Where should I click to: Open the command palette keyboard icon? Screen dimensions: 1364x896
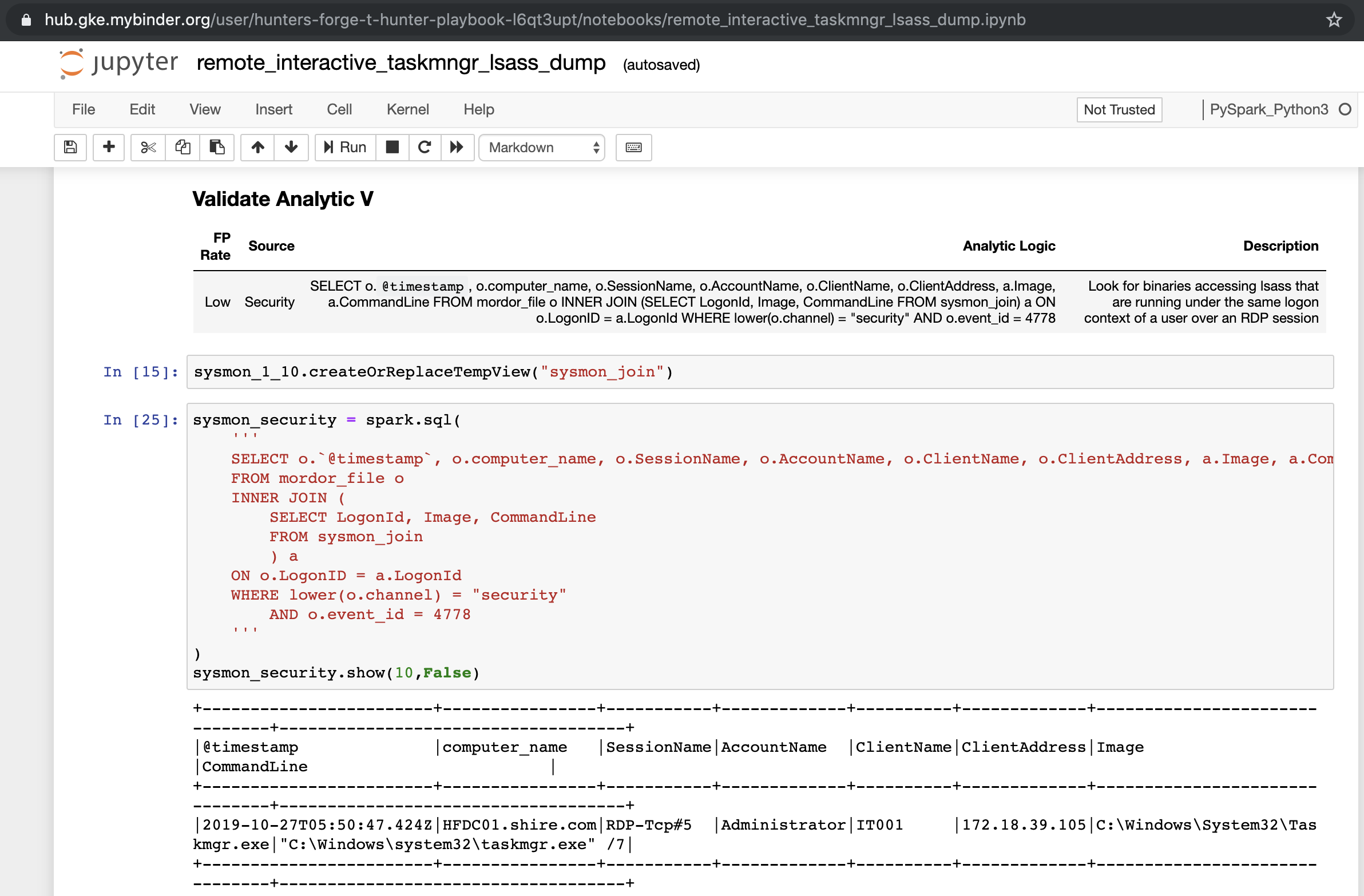tap(633, 147)
